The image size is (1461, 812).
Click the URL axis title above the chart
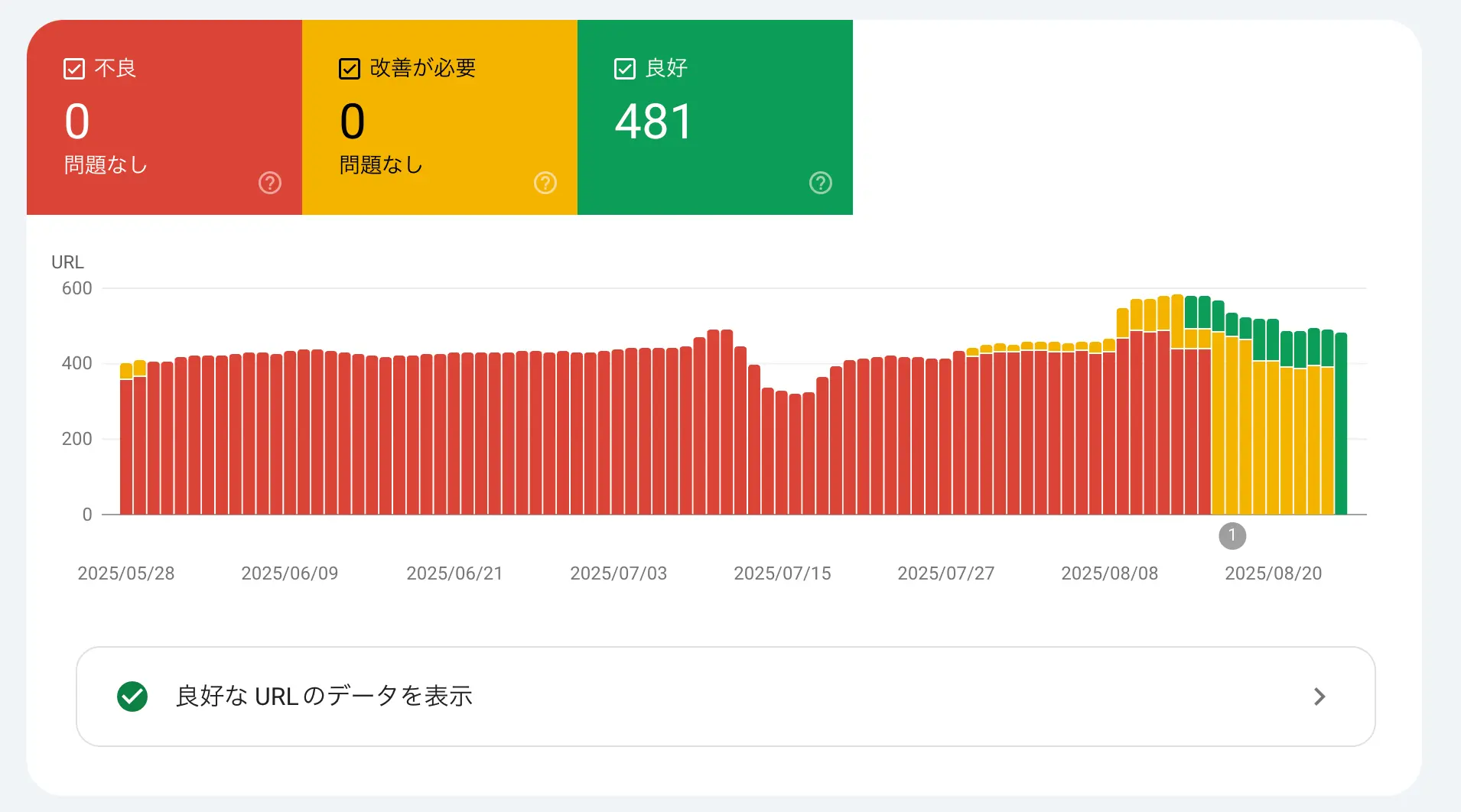point(67,262)
